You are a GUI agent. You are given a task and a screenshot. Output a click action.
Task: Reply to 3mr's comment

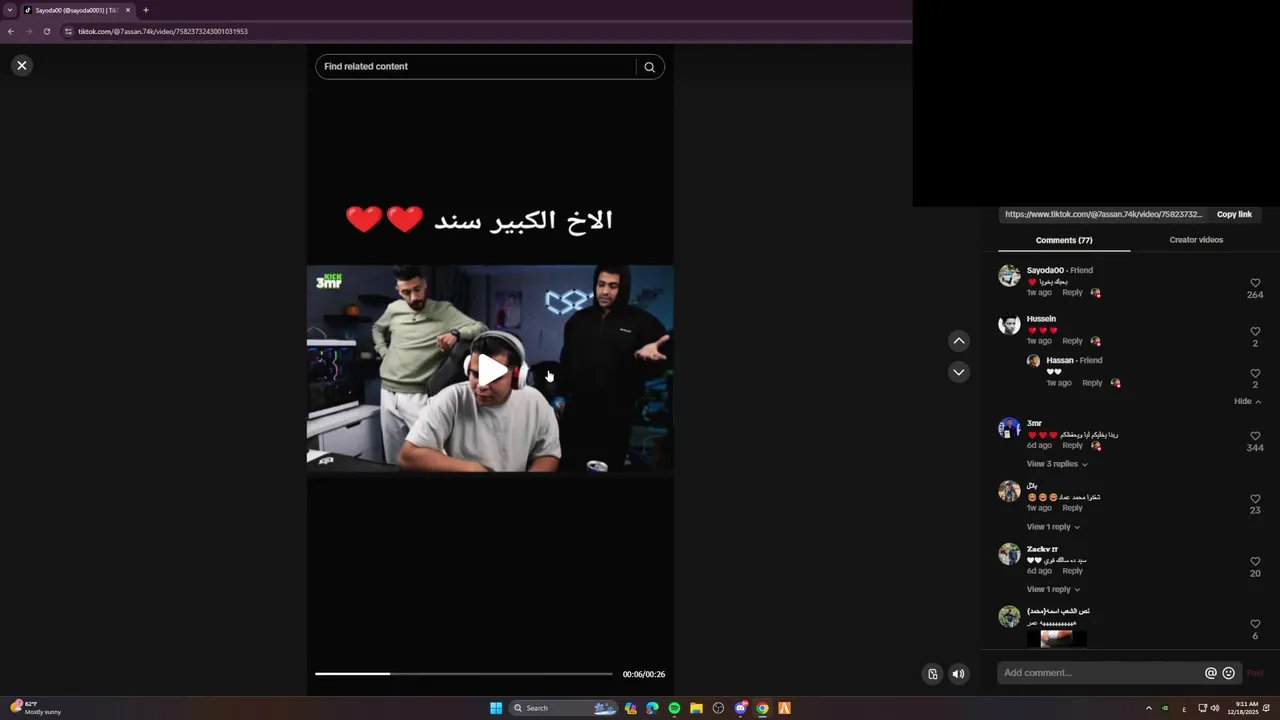(1072, 445)
